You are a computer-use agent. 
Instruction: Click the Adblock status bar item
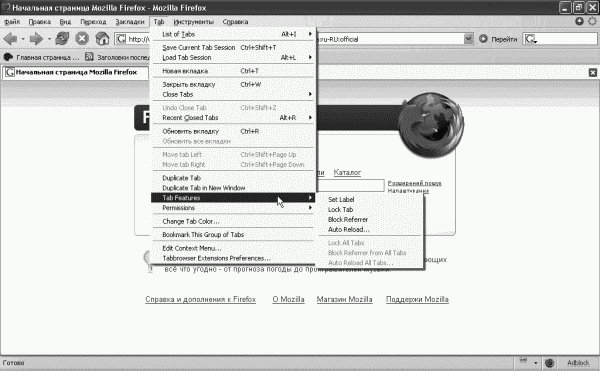click(578, 363)
